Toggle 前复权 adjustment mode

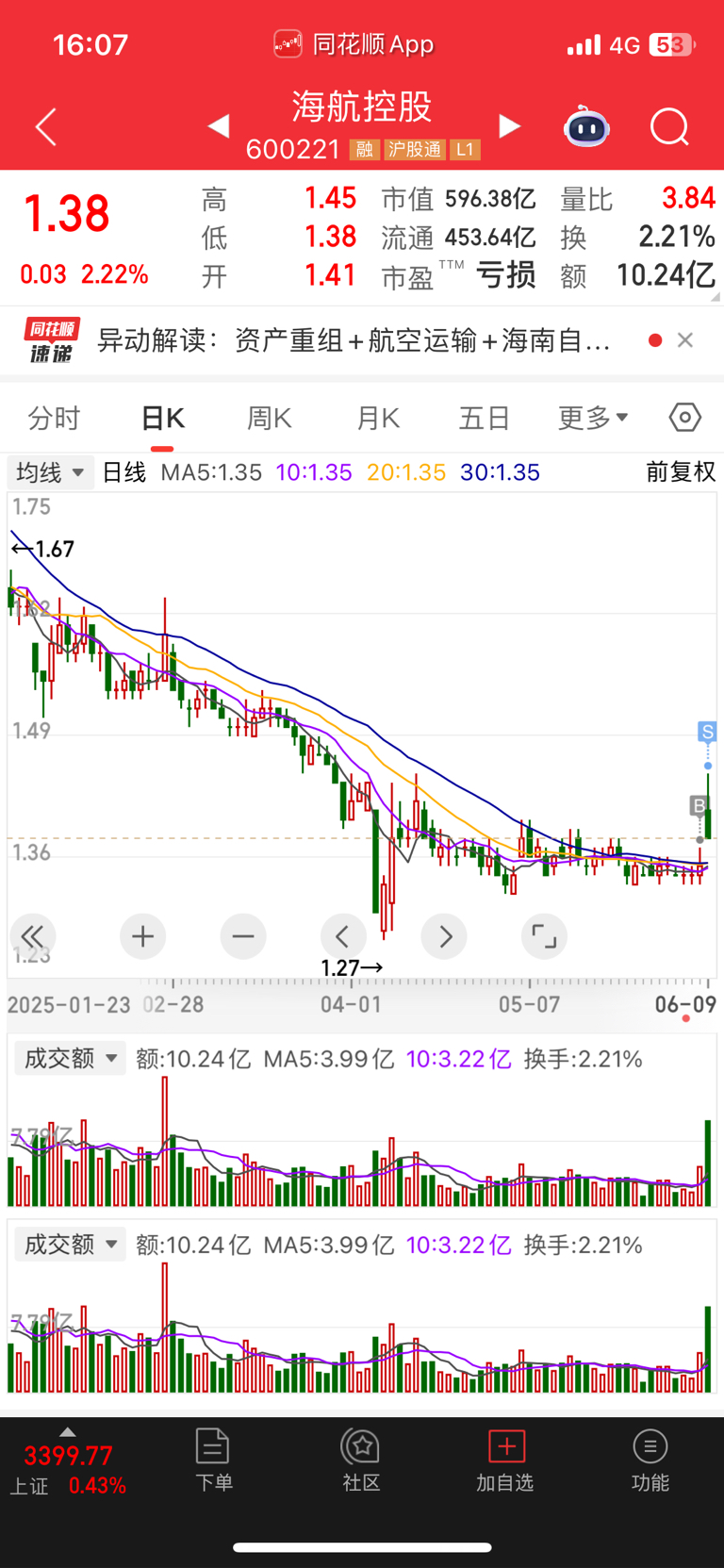(681, 472)
